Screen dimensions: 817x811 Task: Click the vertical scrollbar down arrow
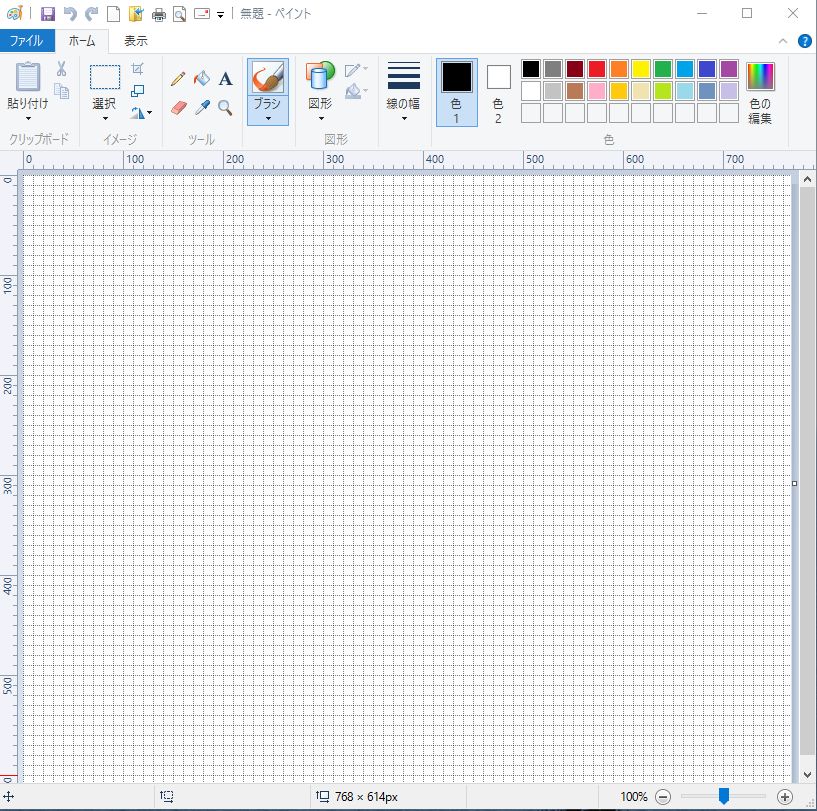807,775
